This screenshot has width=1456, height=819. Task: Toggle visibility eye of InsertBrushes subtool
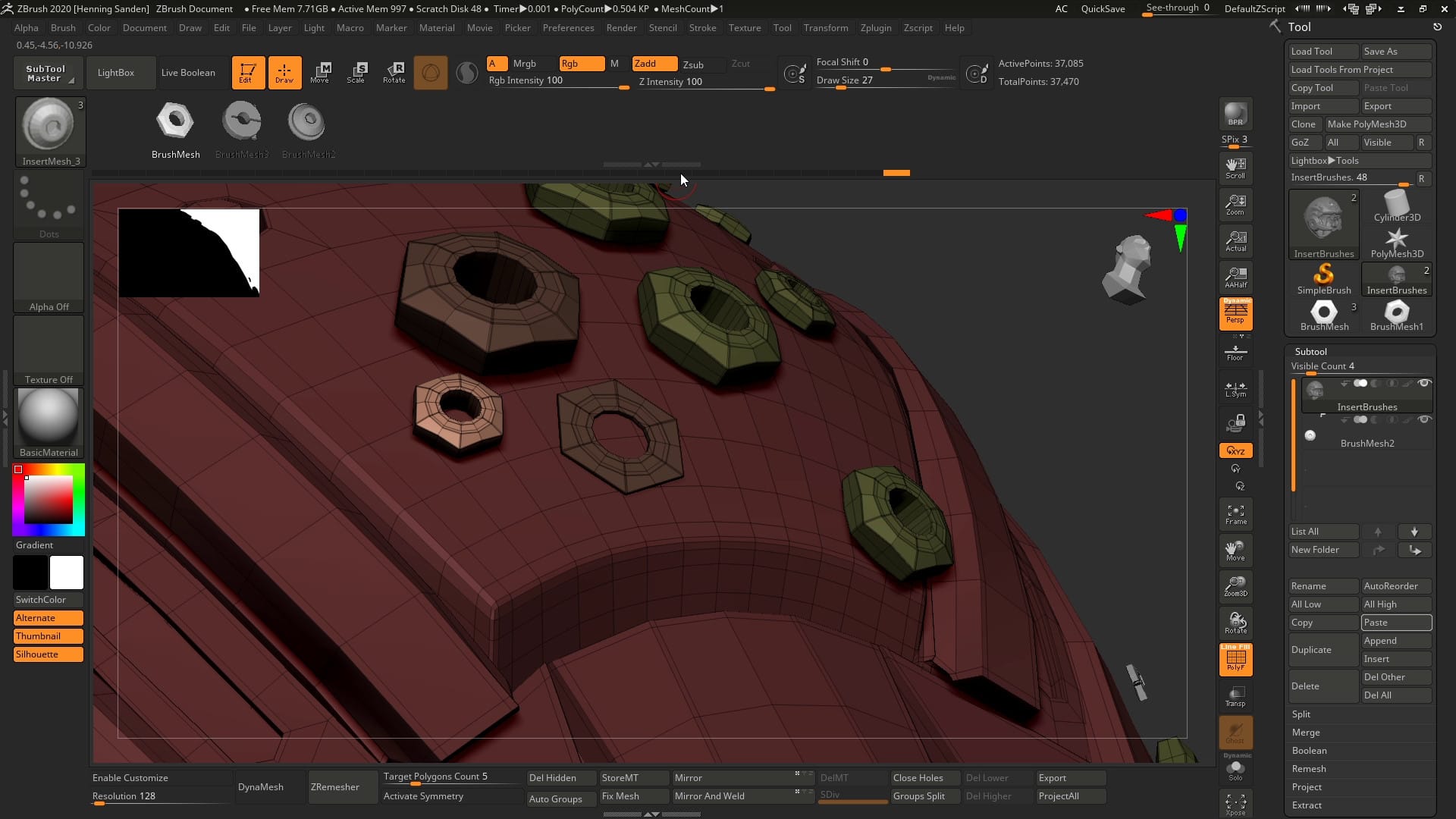[1424, 383]
